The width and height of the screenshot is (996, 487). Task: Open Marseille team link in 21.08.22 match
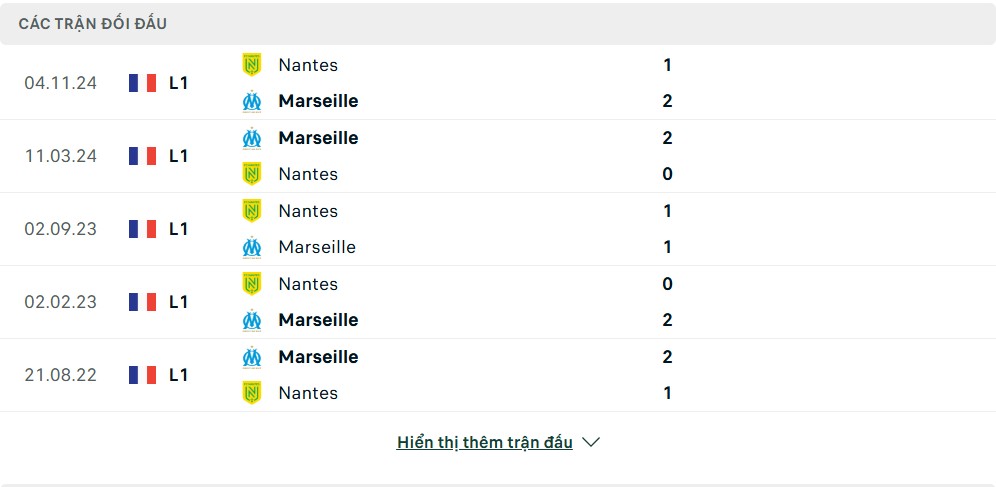[318, 357]
